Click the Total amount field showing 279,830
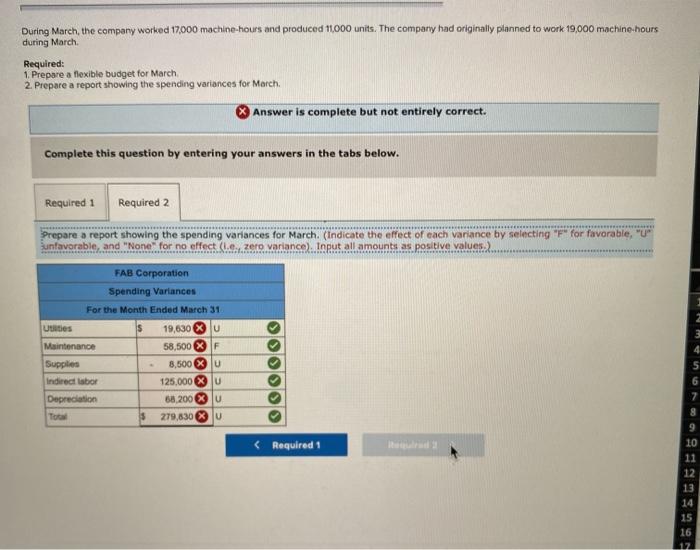The width and height of the screenshot is (700, 550). click(x=175, y=417)
